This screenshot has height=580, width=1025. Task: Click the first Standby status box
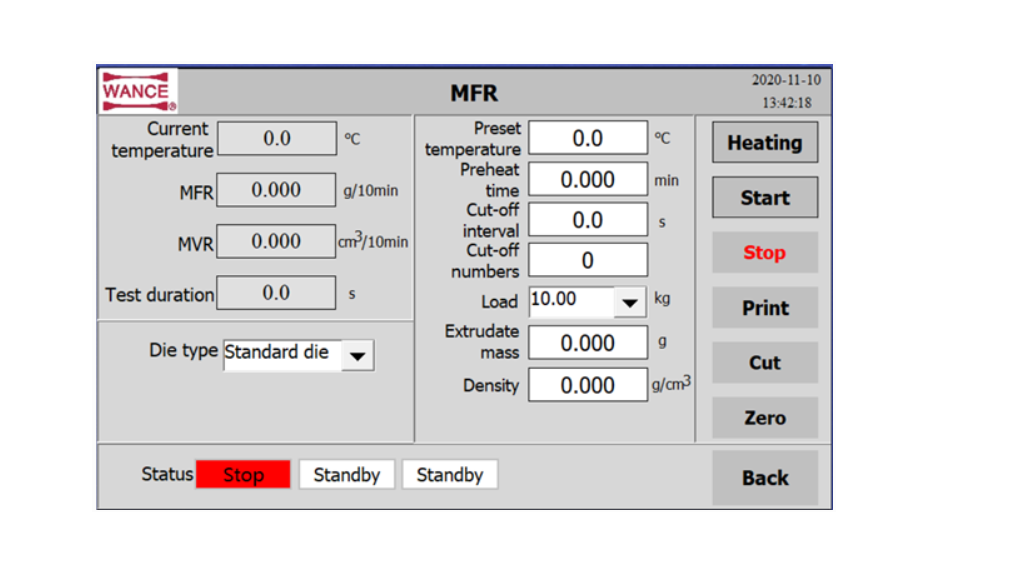point(347,475)
